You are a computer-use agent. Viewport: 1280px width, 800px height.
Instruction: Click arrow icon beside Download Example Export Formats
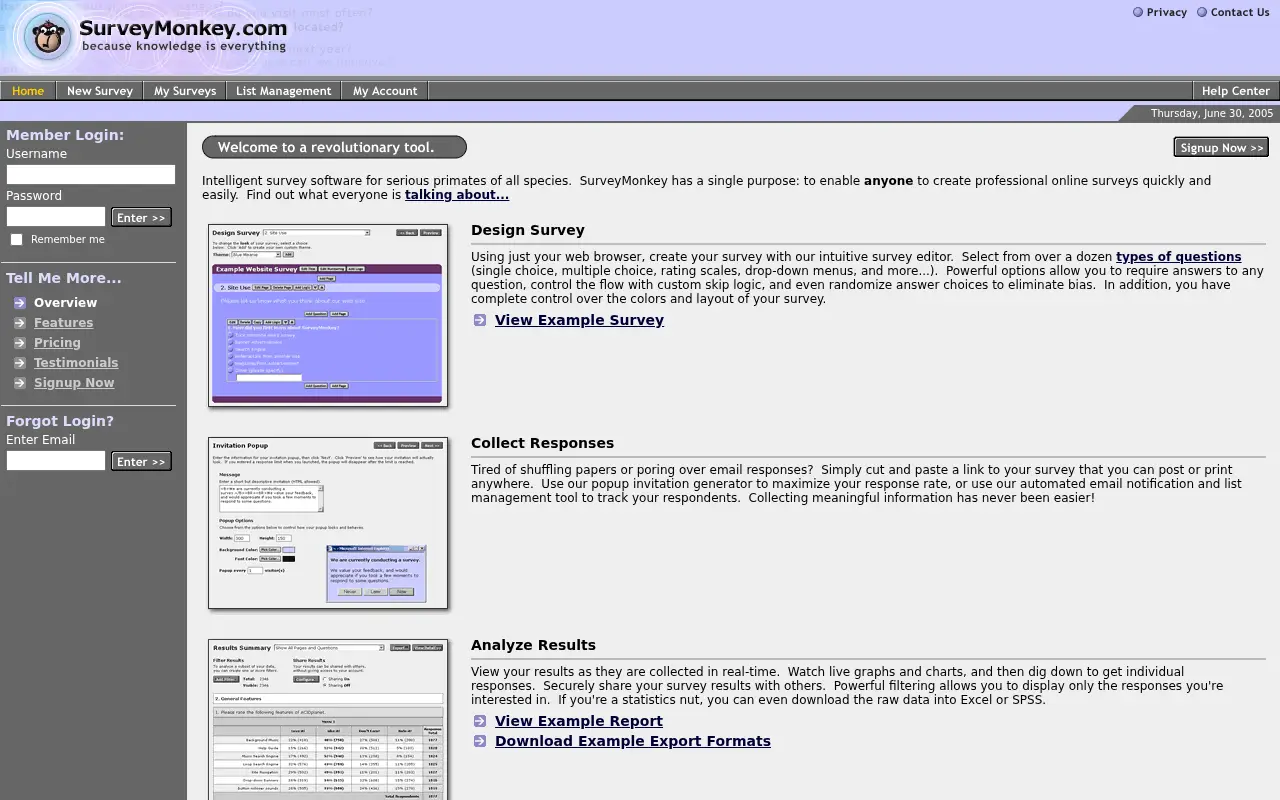click(480, 741)
